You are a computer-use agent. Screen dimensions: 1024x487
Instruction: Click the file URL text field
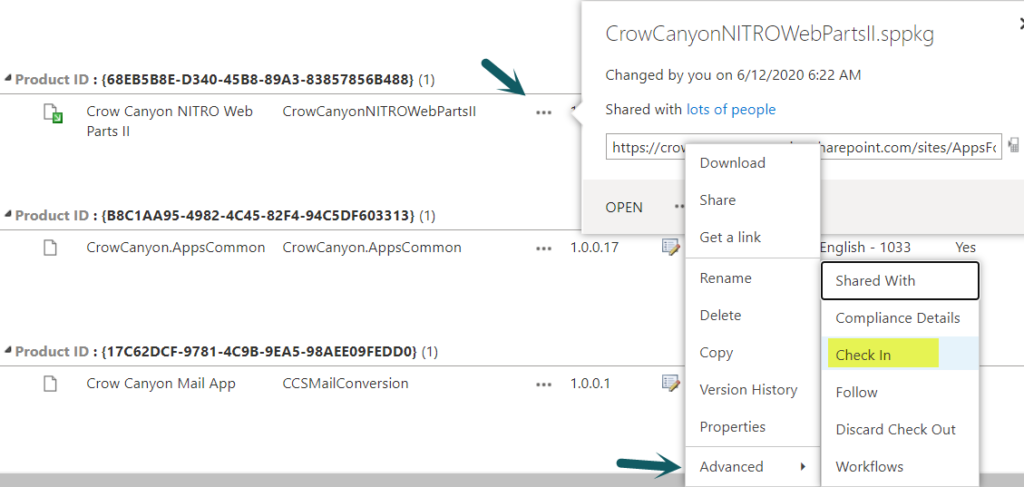804,147
